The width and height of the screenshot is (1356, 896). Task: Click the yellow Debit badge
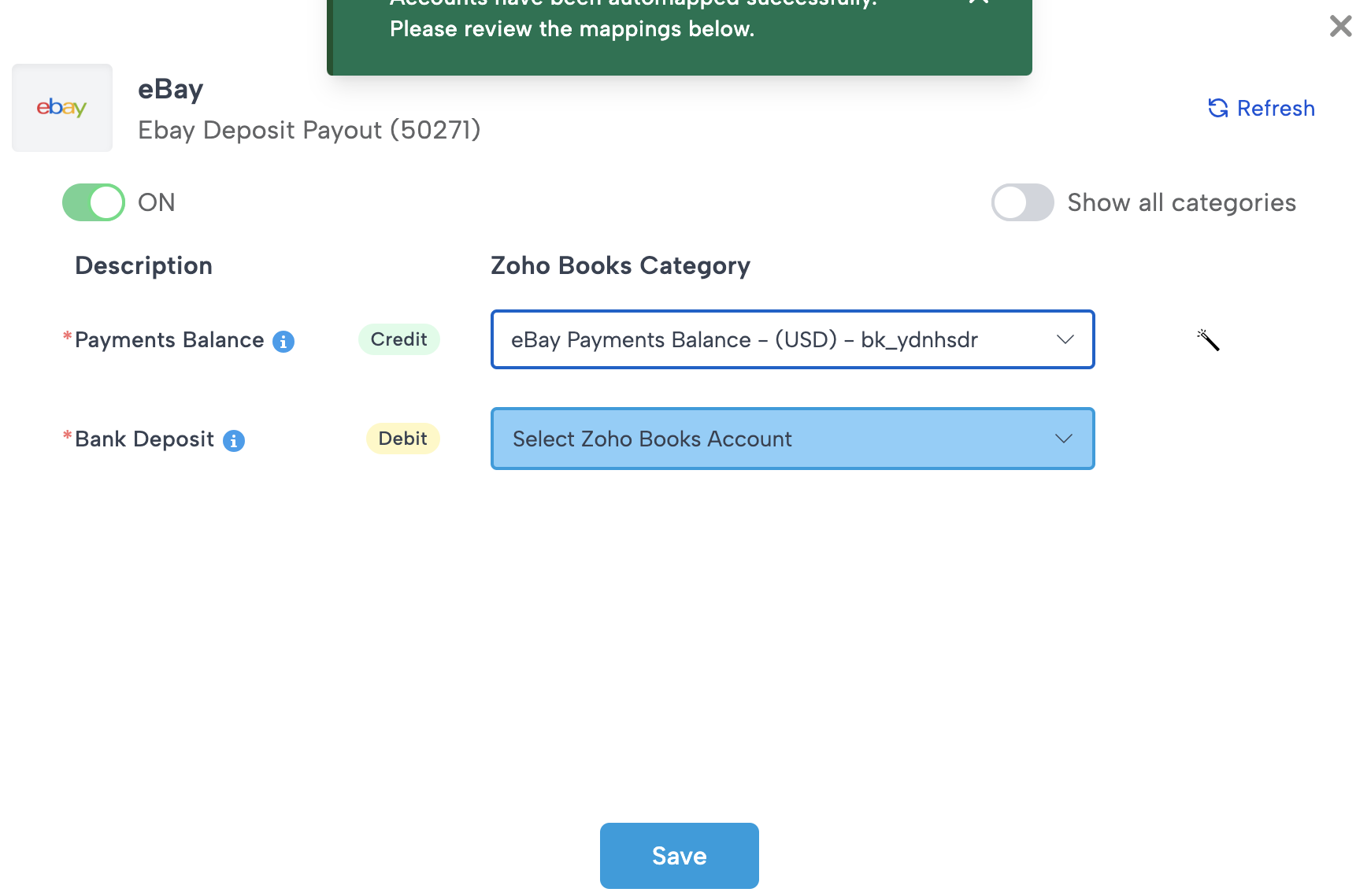pos(402,439)
